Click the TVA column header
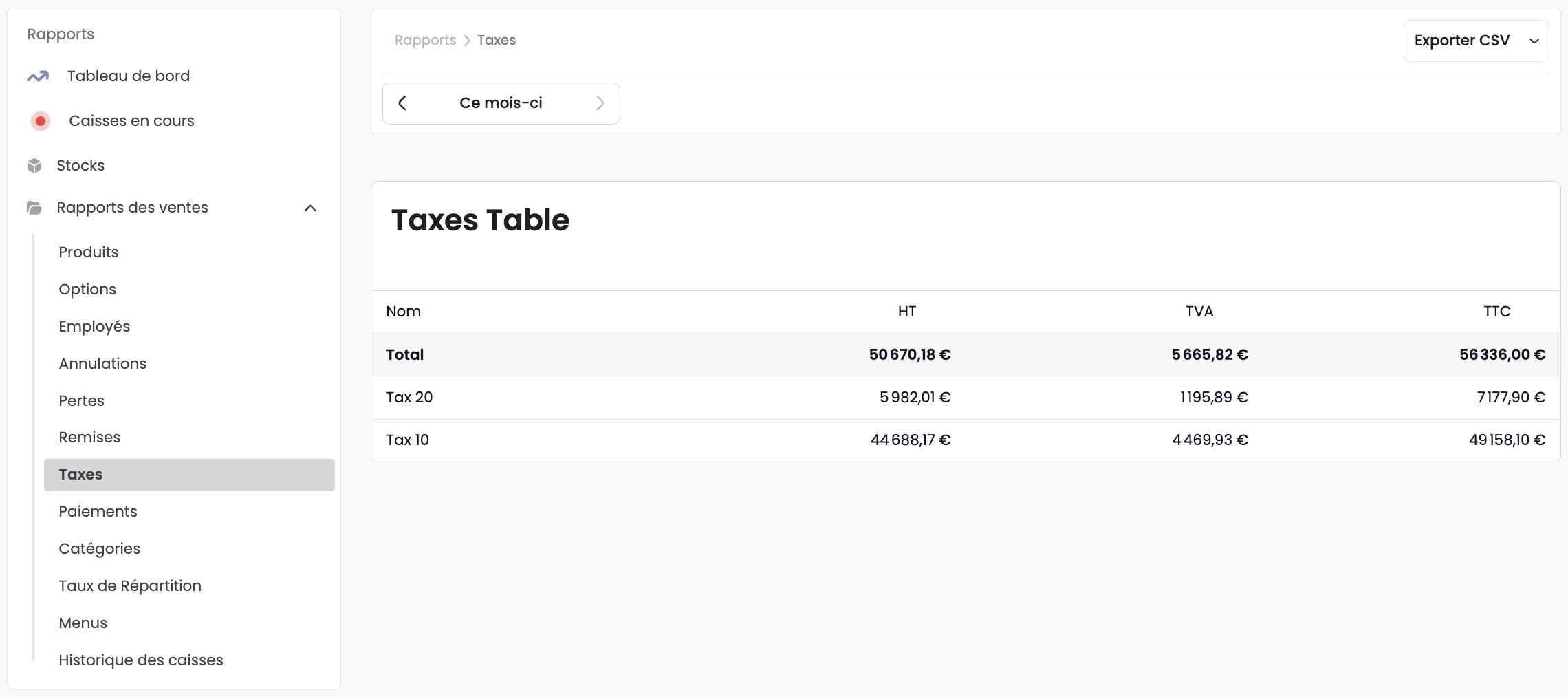The image size is (1568, 699). 1199,311
